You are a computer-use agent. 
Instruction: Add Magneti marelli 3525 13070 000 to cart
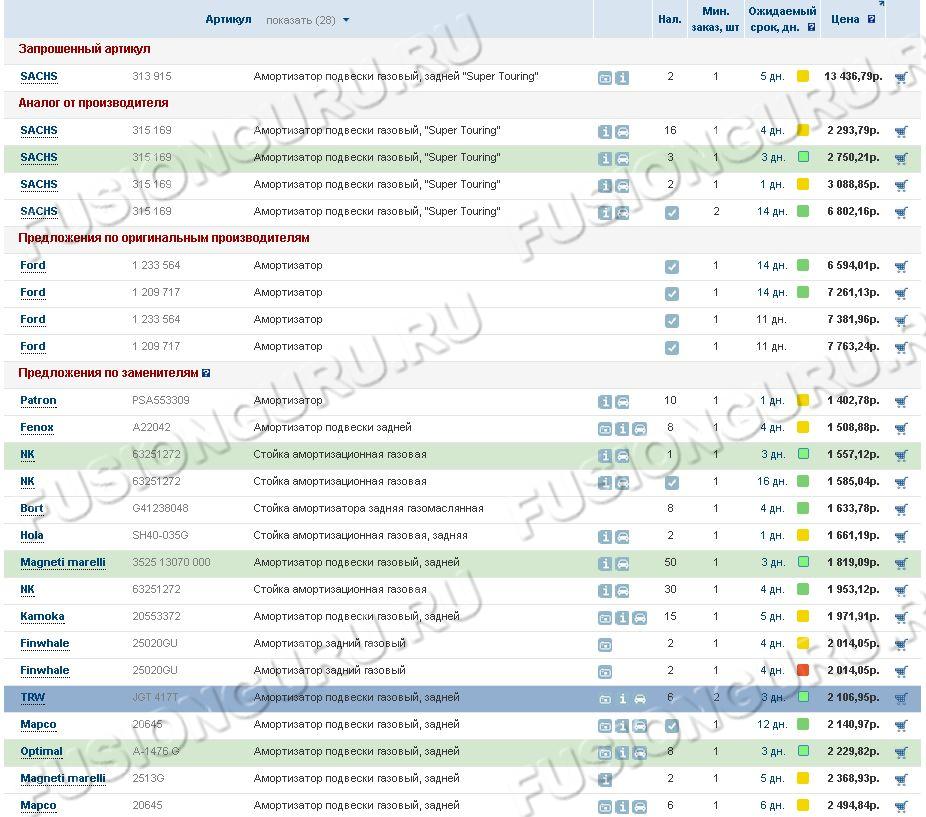click(x=901, y=564)
